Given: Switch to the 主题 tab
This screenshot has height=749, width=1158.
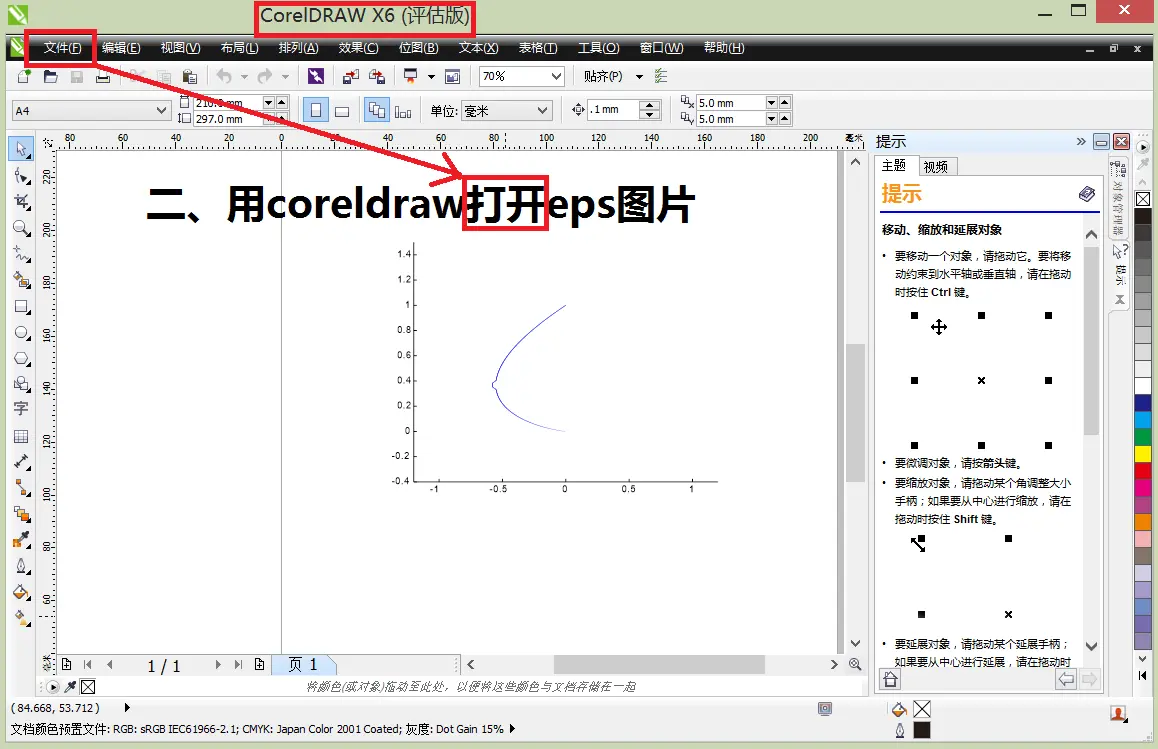Looking at the screenshot, I should [894, 165].
